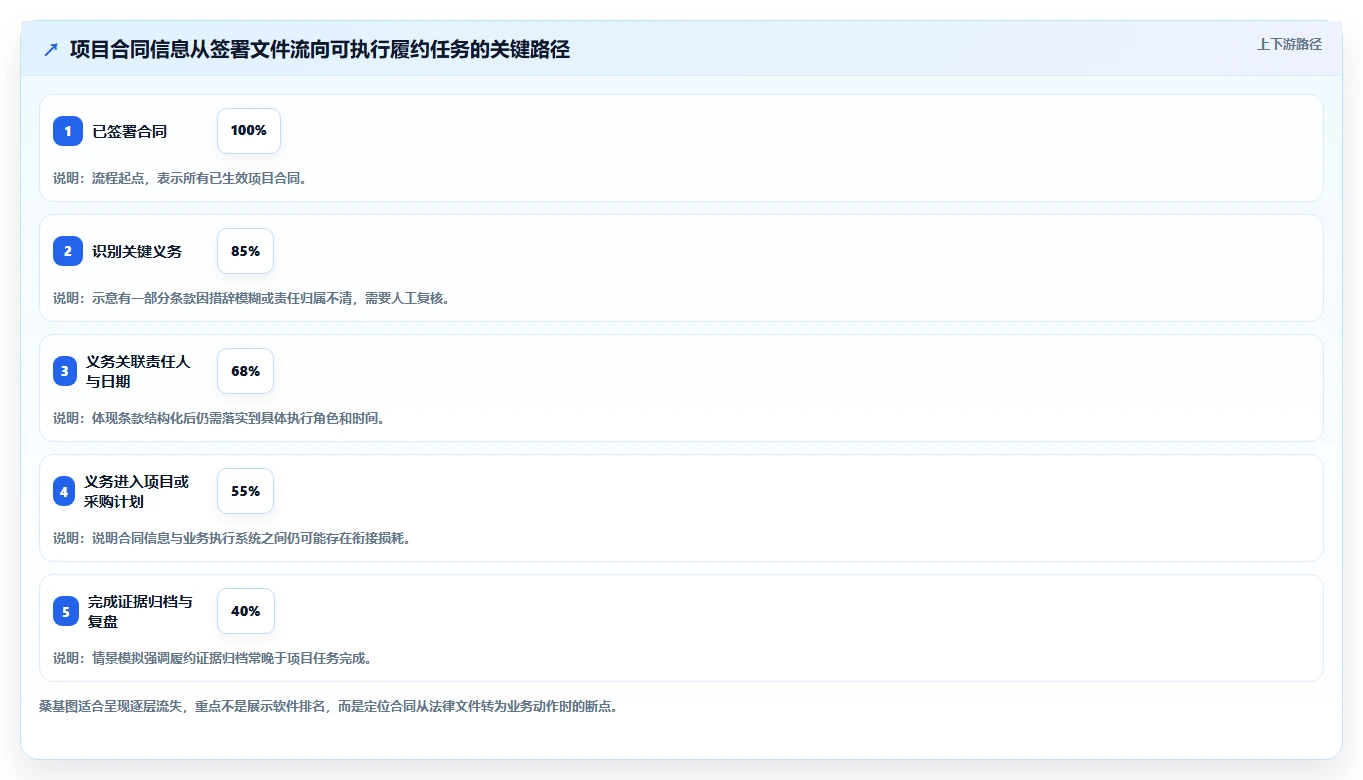Click the 识别关键义务 step label
Screen dimensions: 1363x780
[137, 251]
